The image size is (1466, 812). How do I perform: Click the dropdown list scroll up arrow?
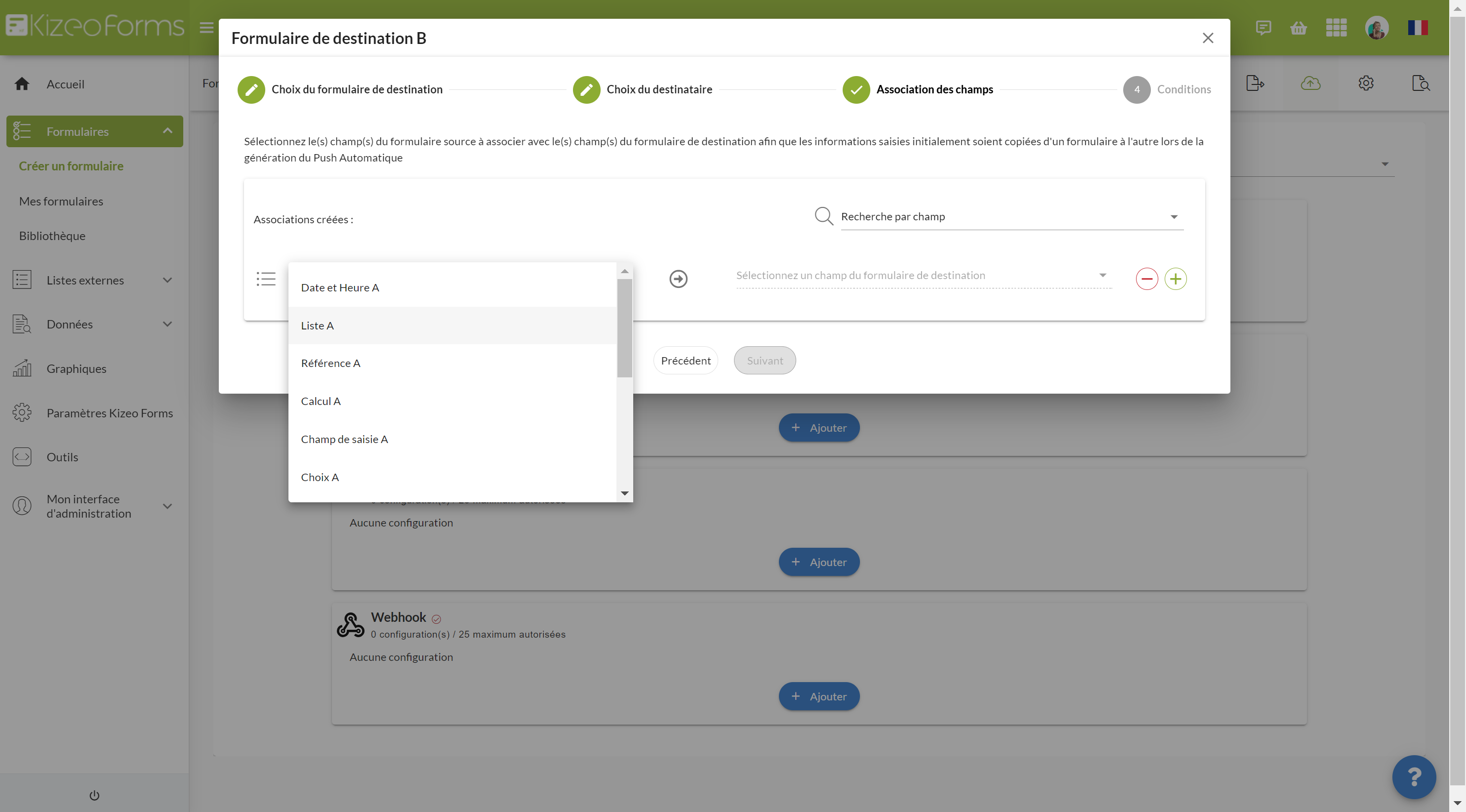624,272
